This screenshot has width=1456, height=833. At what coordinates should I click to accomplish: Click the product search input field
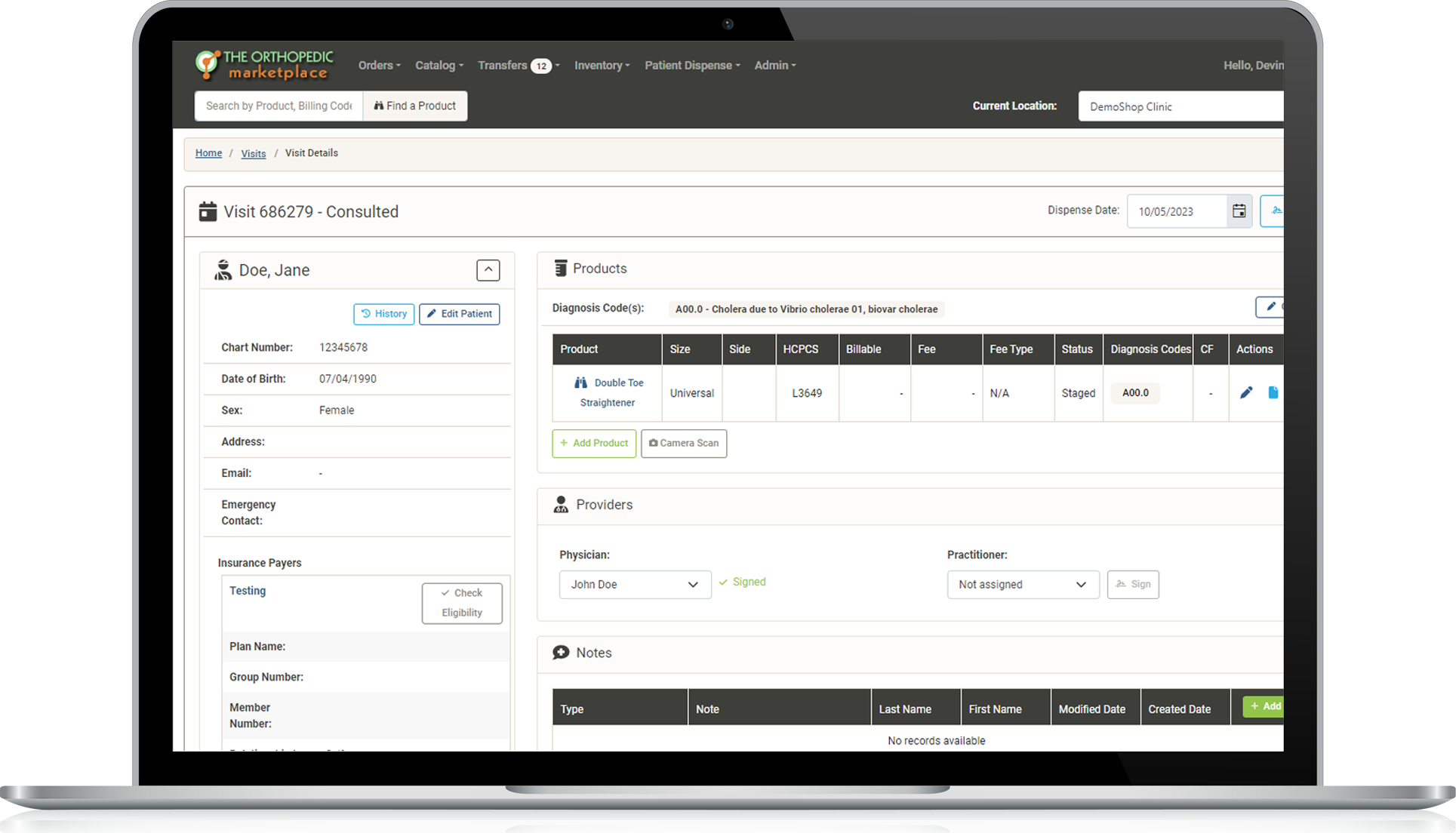point(279,106)
